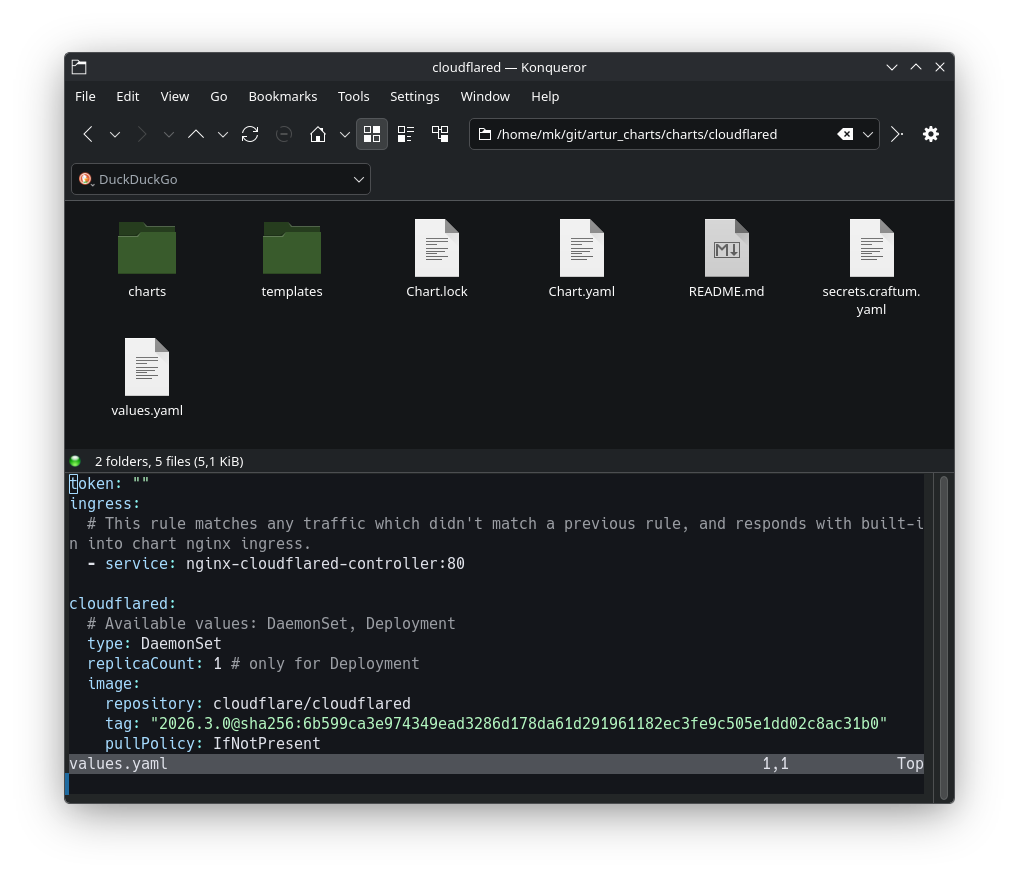
Task: Expand the location bar history dropdown
Action: (868, 135)
